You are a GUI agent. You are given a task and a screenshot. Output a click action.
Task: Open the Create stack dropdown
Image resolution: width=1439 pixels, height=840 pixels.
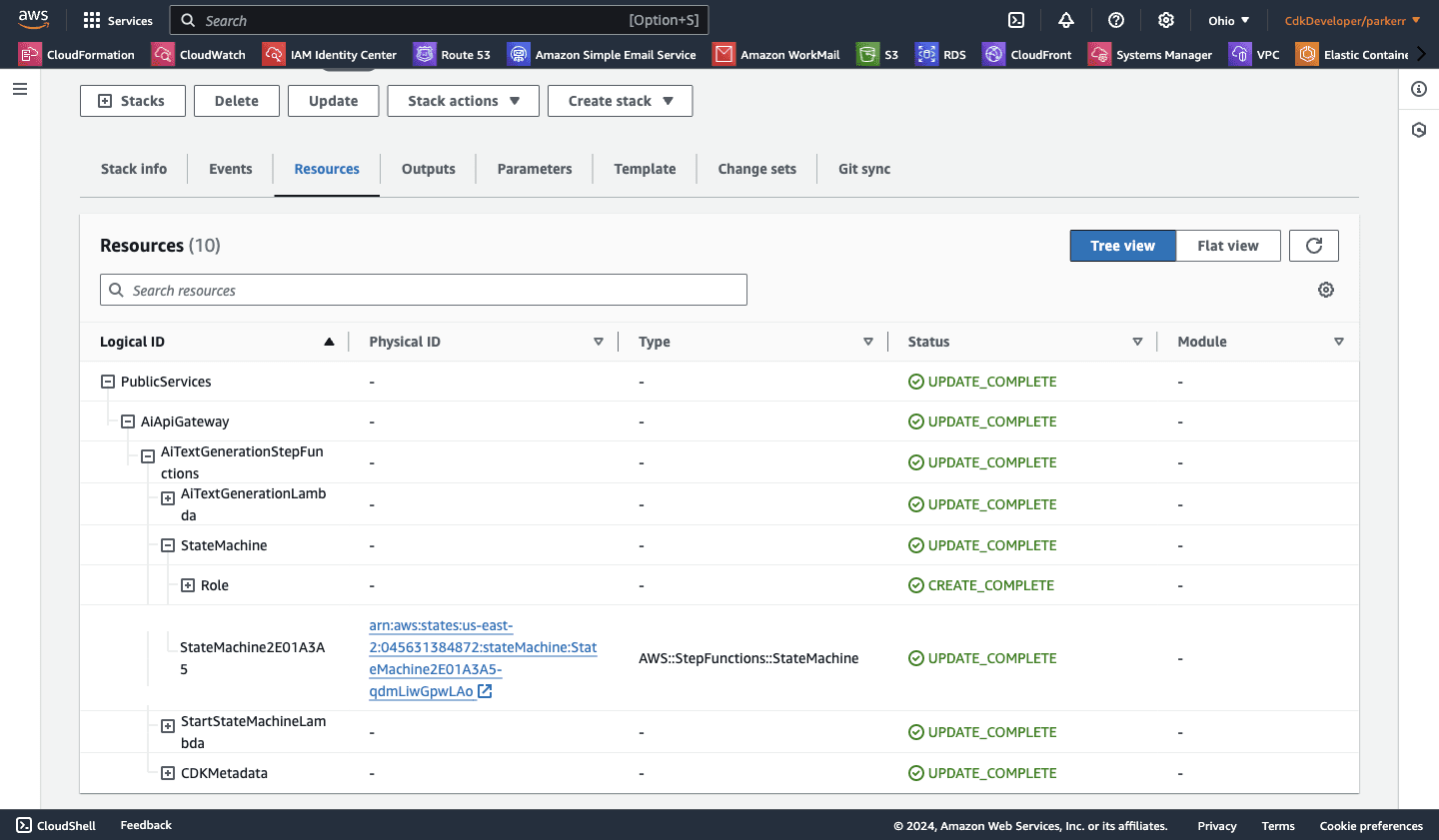tap(620, 101)
